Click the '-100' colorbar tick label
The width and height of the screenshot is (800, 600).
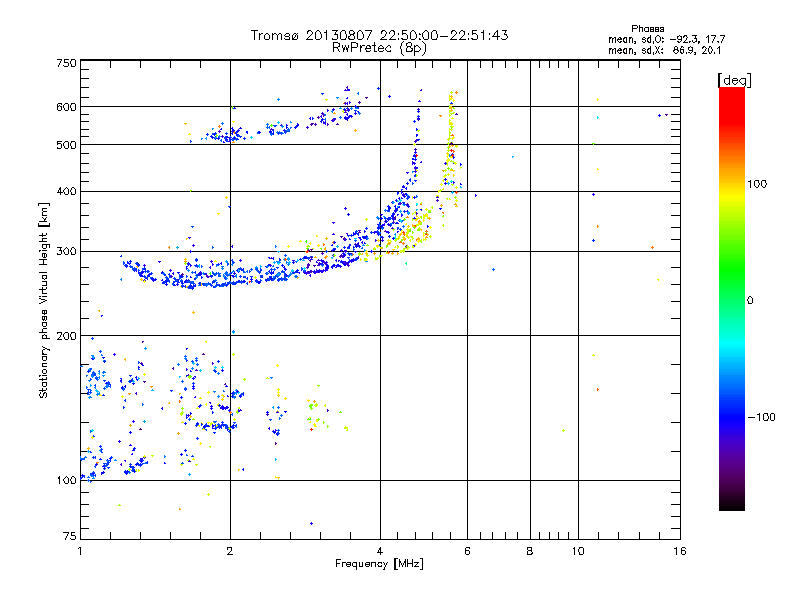[762, 417]
